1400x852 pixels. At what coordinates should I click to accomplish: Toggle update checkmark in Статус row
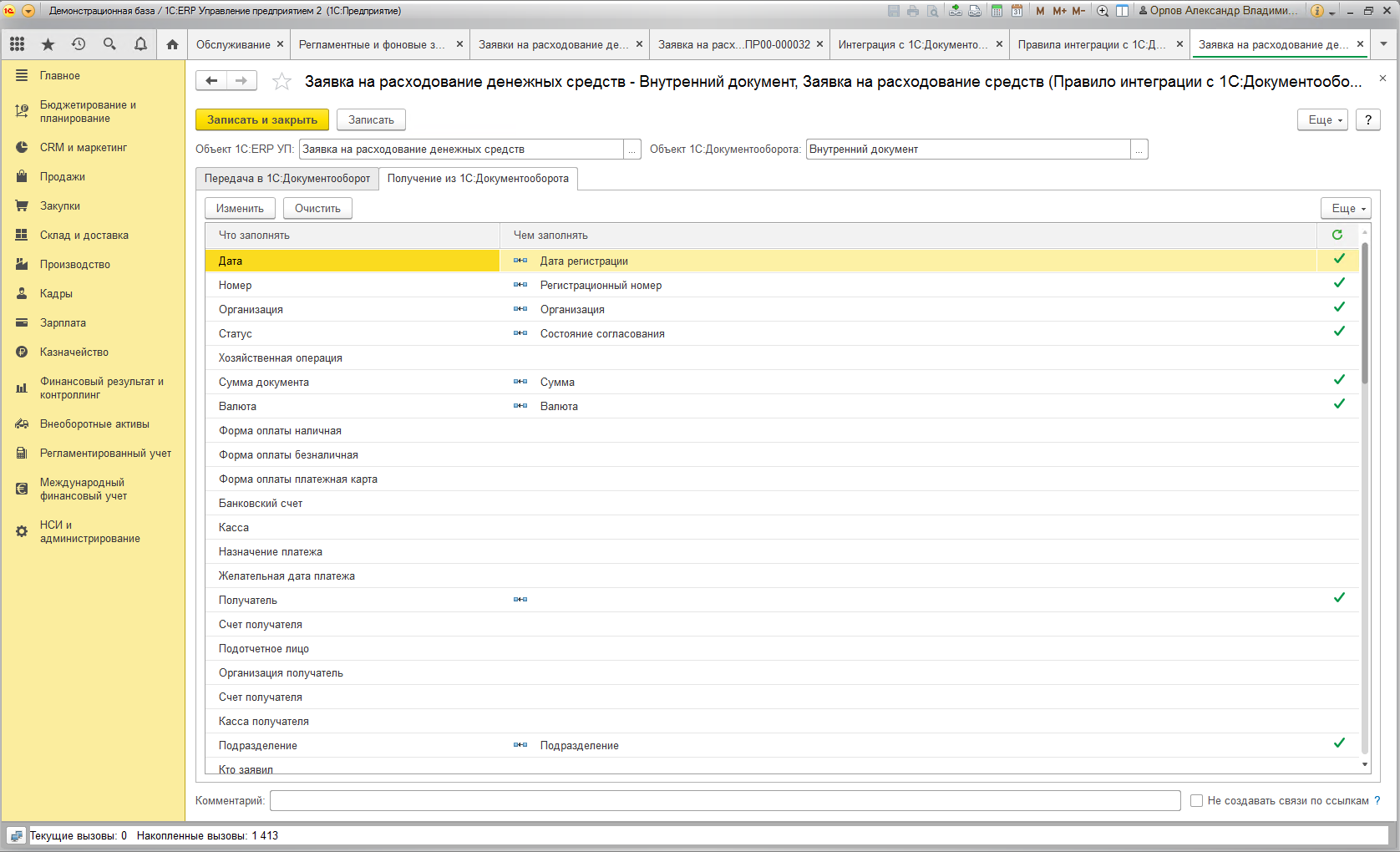1339,332
